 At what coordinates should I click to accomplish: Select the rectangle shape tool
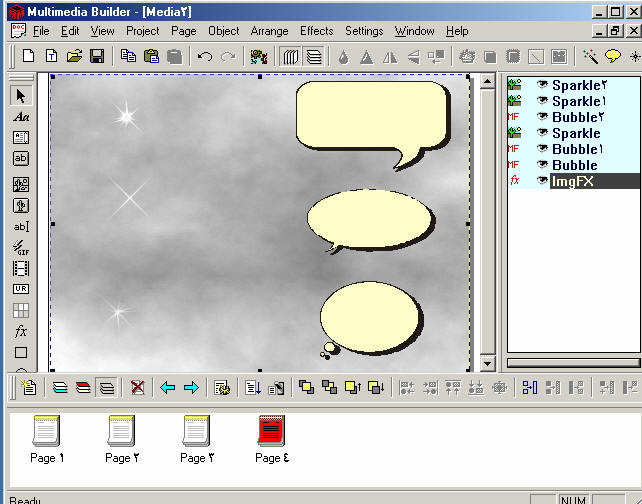[20, 352]
